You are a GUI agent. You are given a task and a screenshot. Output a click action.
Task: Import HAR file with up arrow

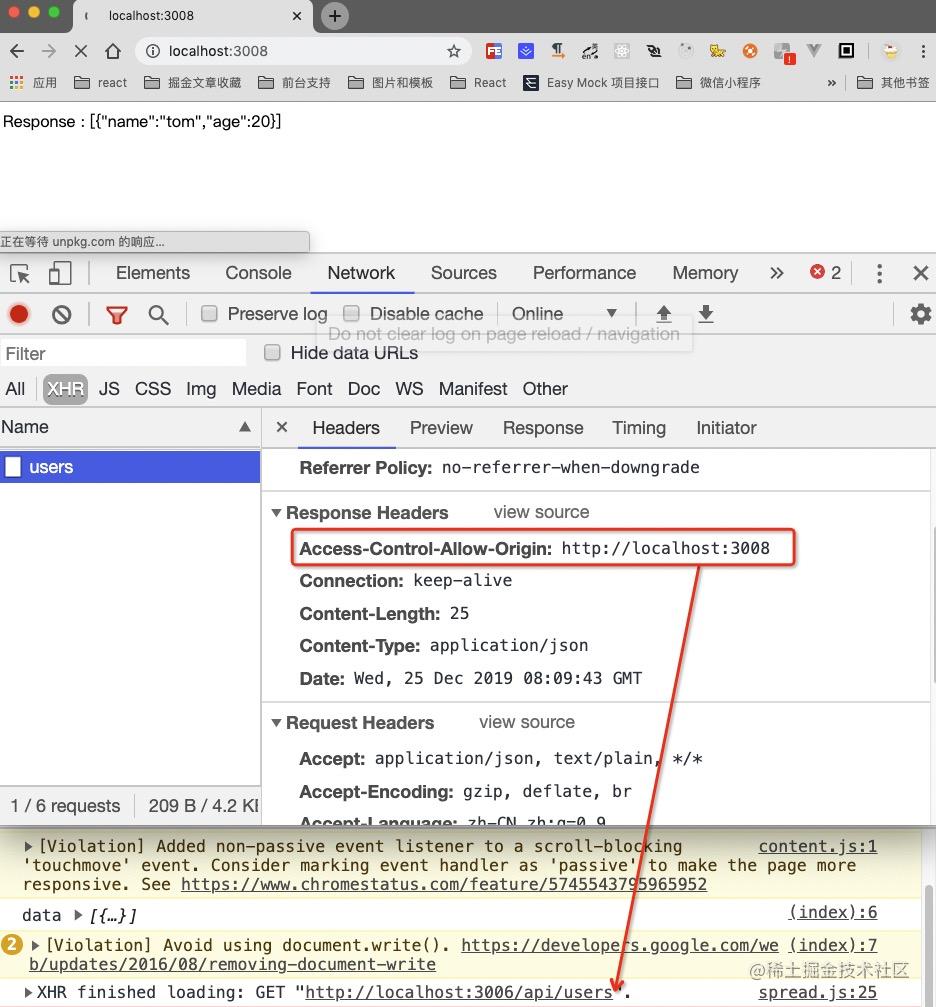[x=664, y=314]
